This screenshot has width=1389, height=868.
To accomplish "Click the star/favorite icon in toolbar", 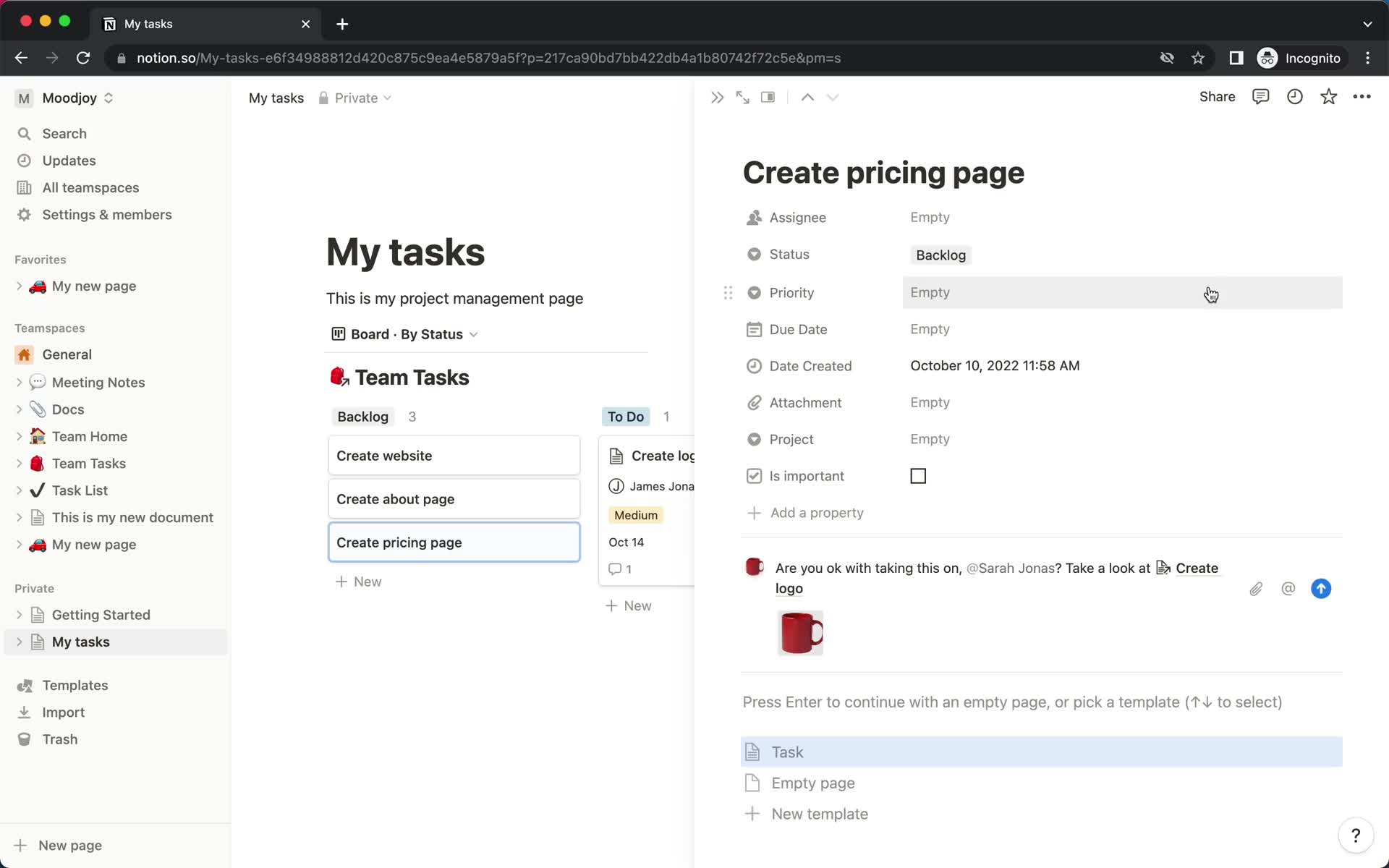I will 1328,97.
